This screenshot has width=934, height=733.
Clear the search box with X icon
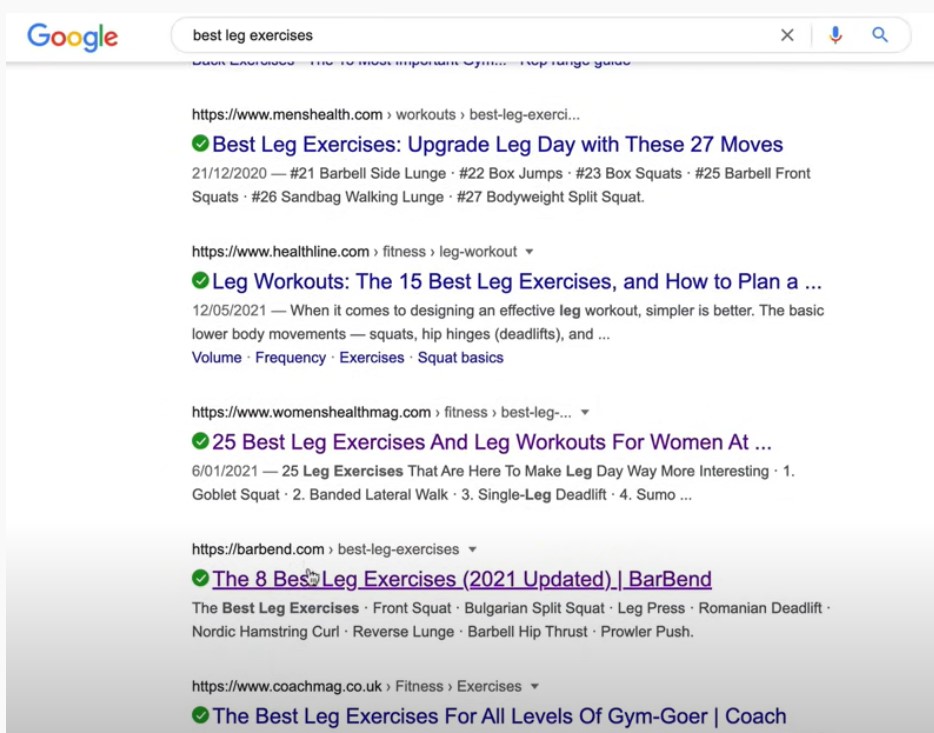point(787,35)
